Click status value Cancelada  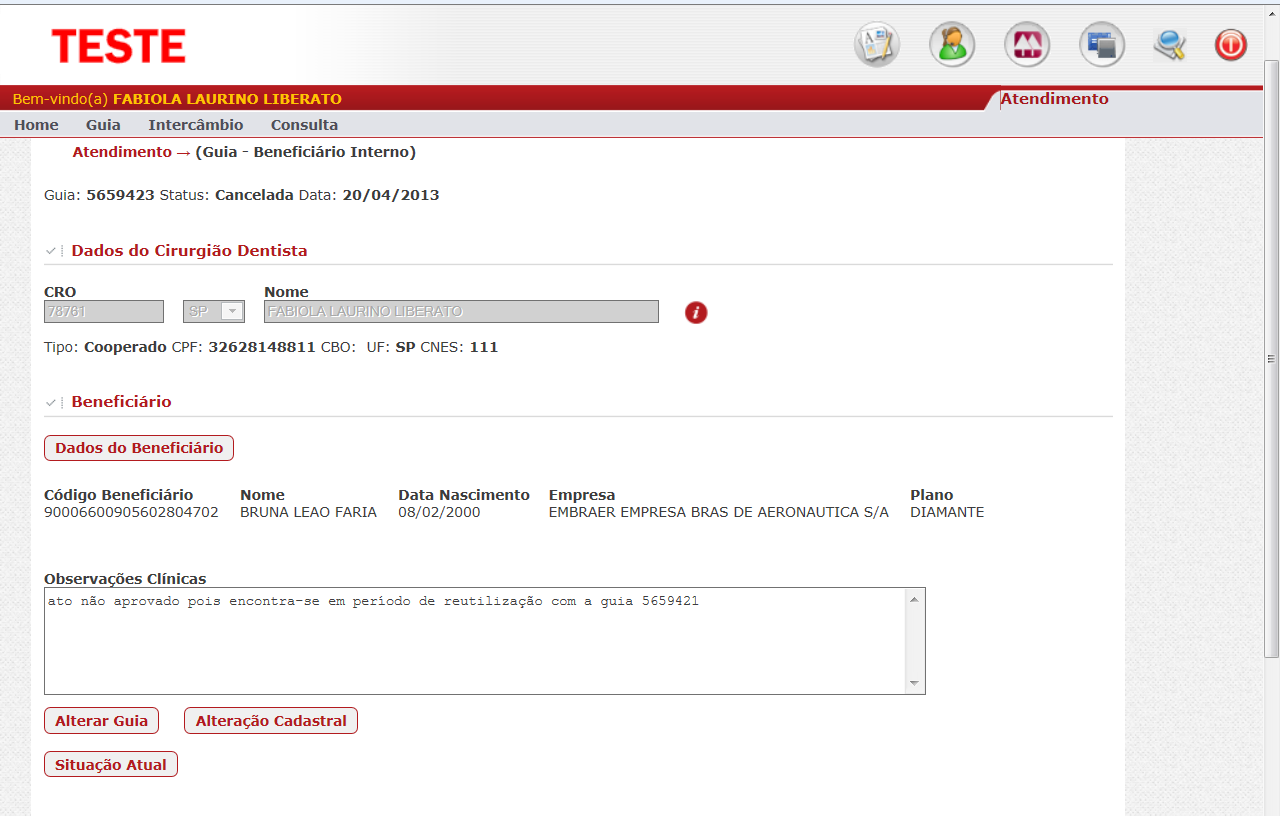click(x=254, y=195)
